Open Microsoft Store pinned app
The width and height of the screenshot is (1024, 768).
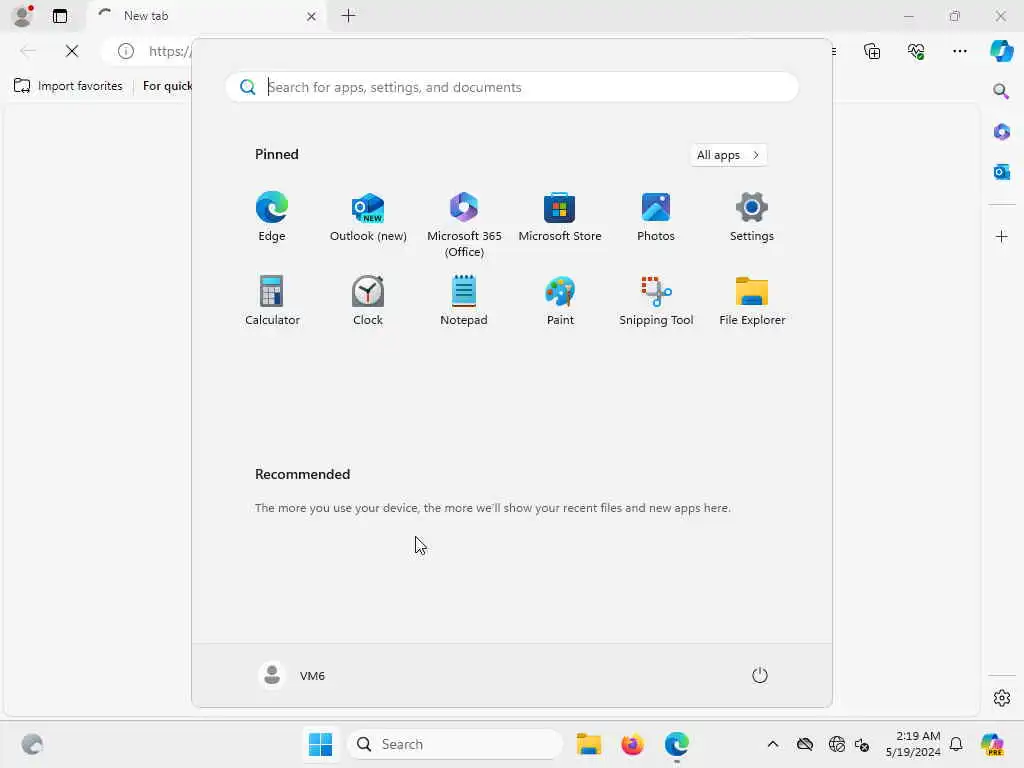coord(560,217)
